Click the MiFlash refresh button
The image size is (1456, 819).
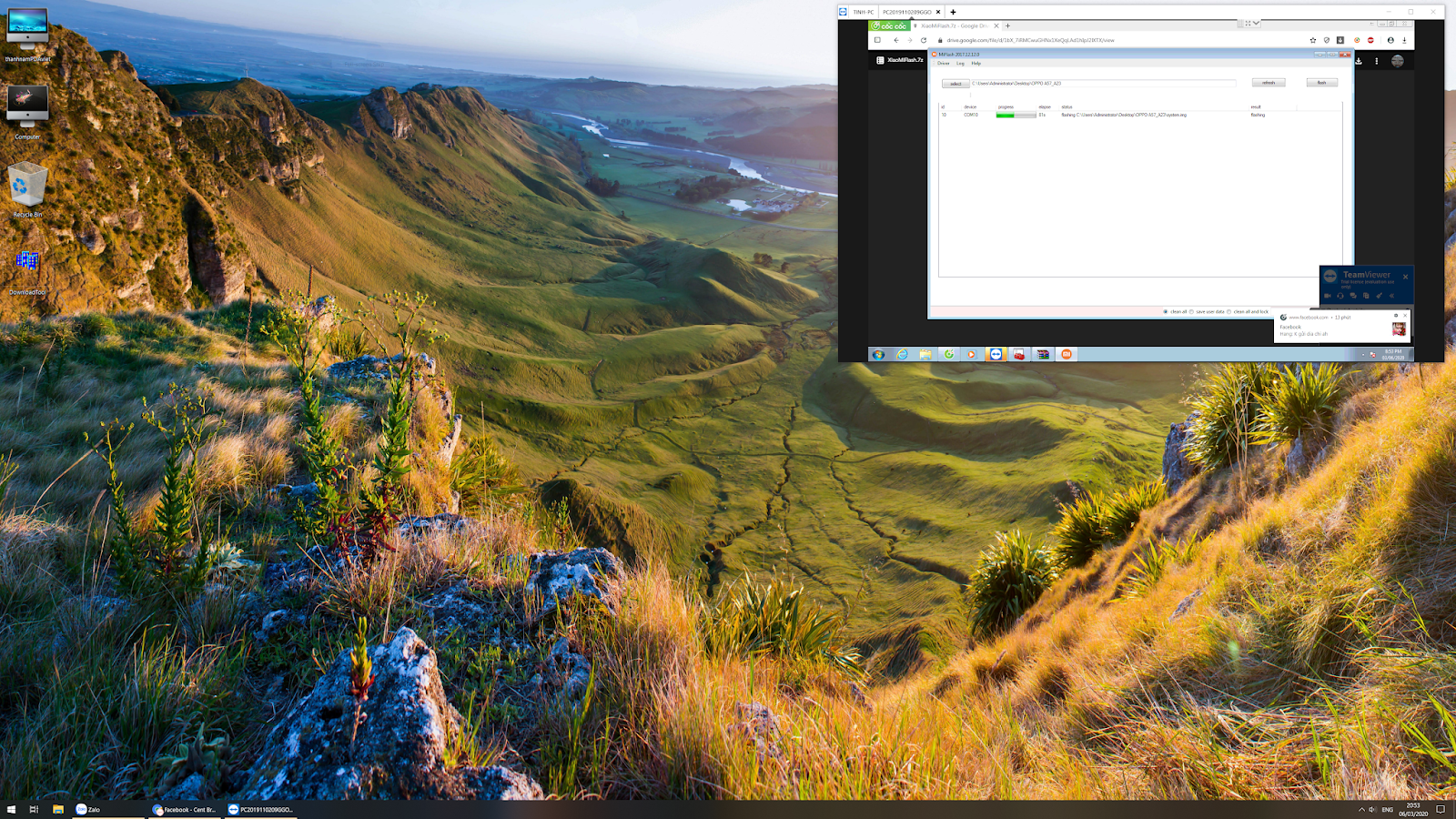tap(1269, 83)
